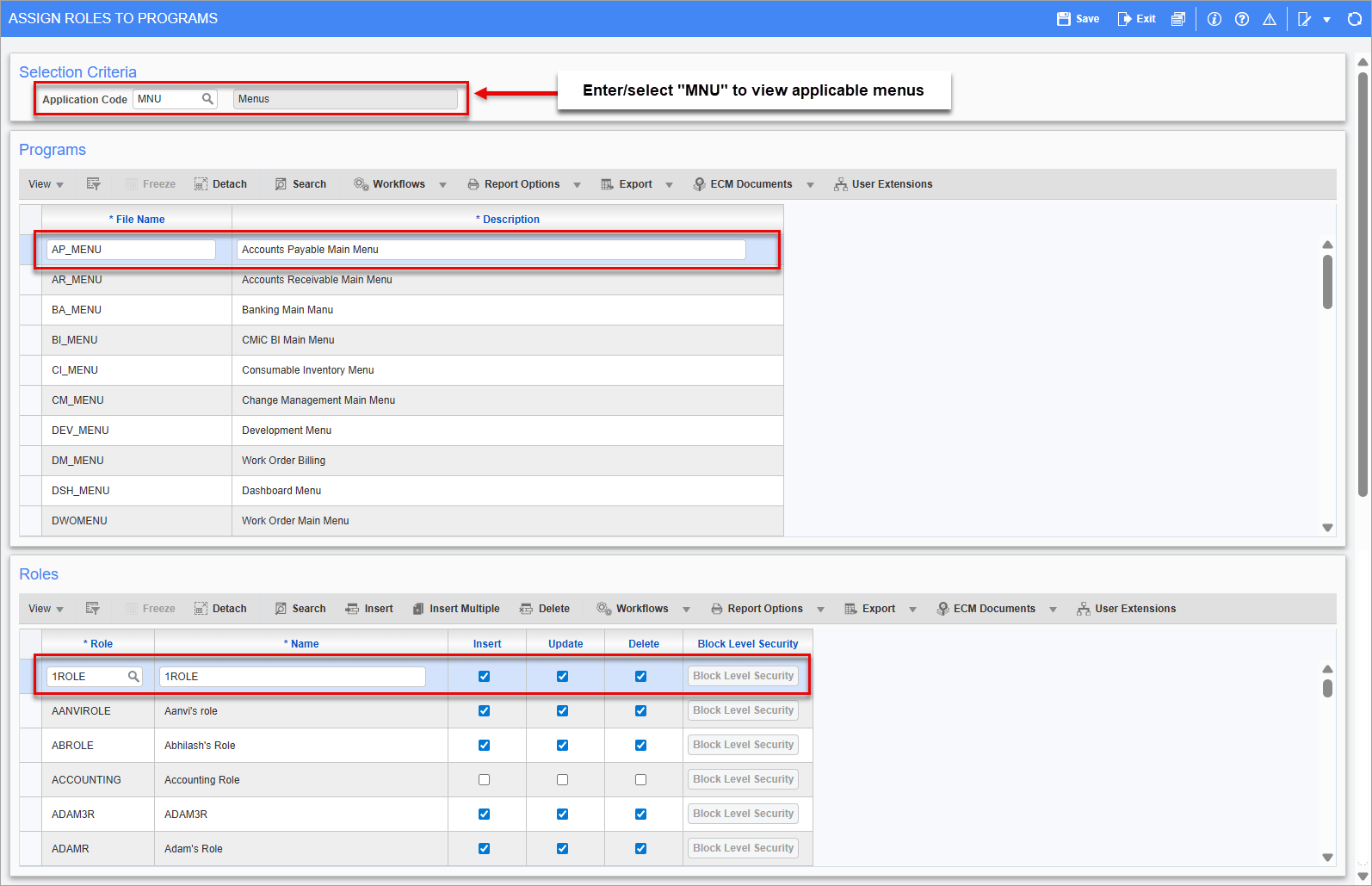Search the Roles table
The width and height of the screenshot is (1372, 886).
pyautogui.click(x=300, y=609)
